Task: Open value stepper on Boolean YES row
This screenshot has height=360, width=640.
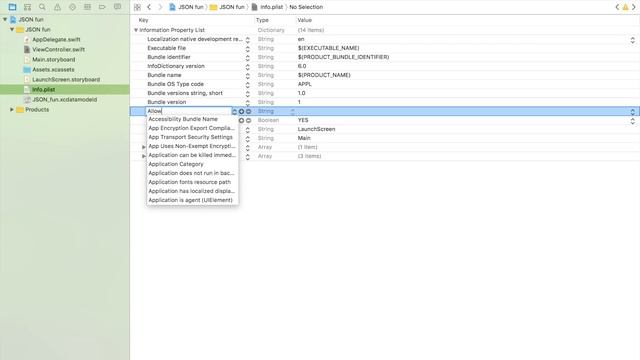Action: point(632,121)
